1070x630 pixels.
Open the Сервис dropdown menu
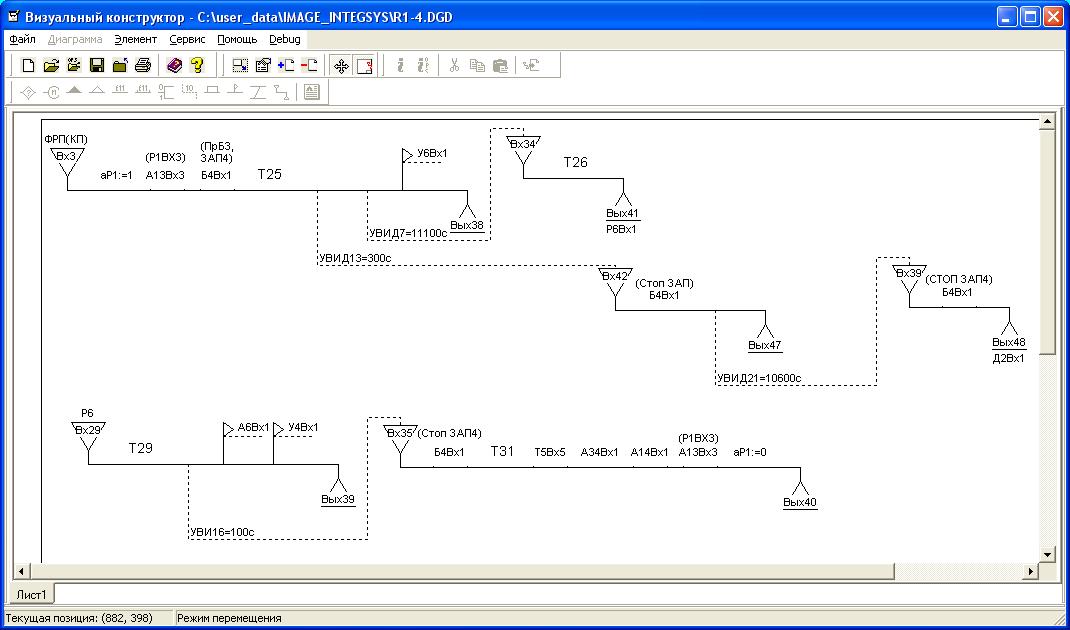pos(187,39)
